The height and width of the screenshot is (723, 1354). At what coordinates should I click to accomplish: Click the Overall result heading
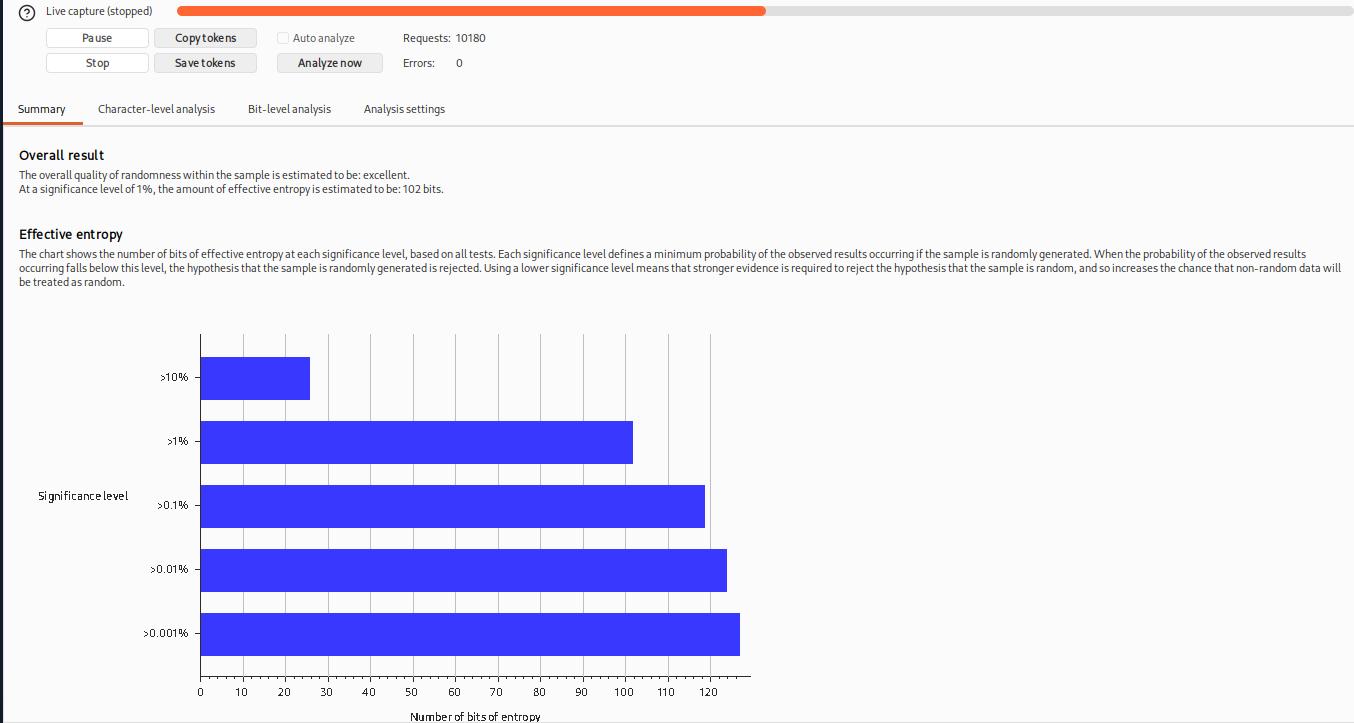[61, 155]
